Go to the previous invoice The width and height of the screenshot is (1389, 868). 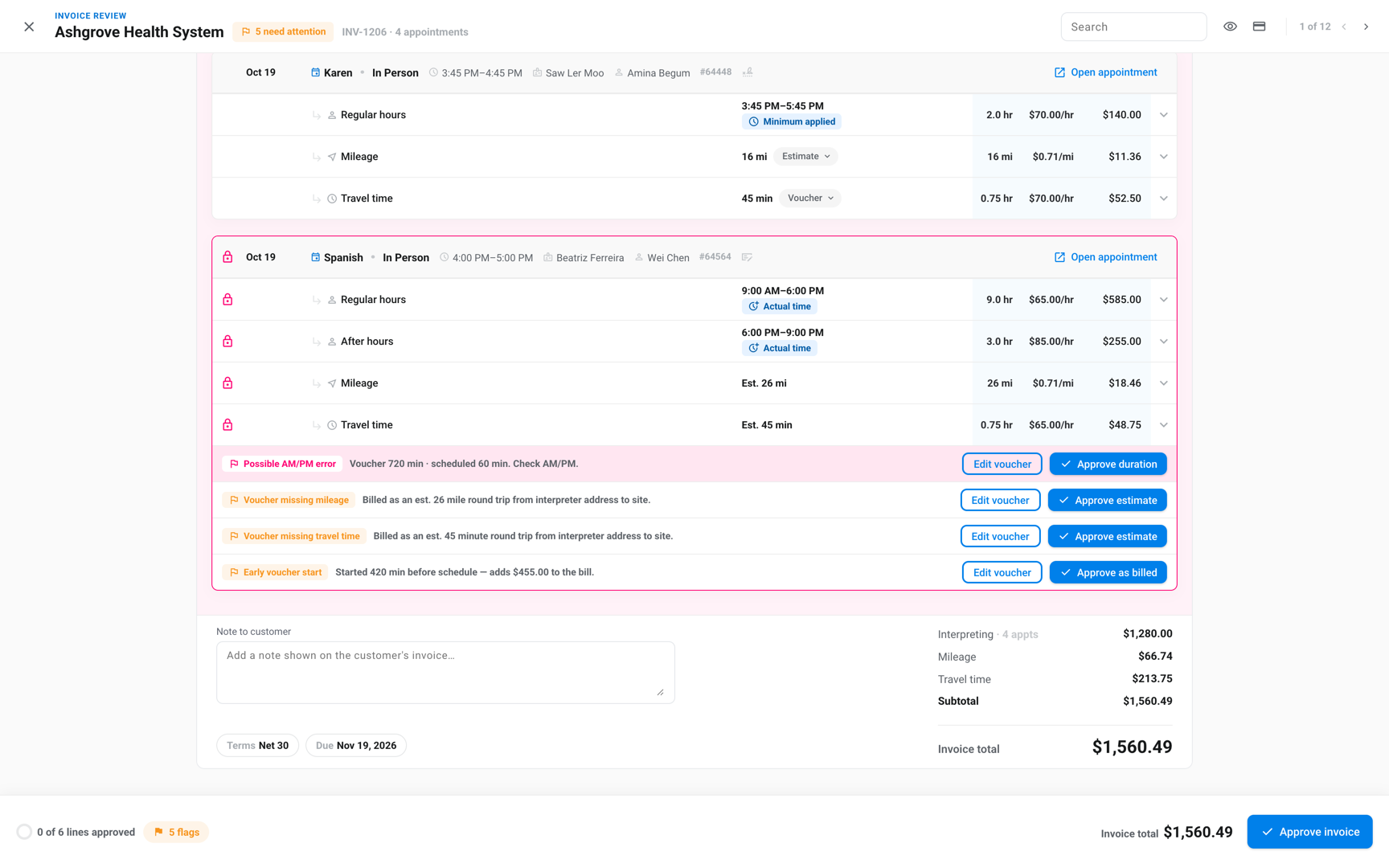pos(1344,27)
